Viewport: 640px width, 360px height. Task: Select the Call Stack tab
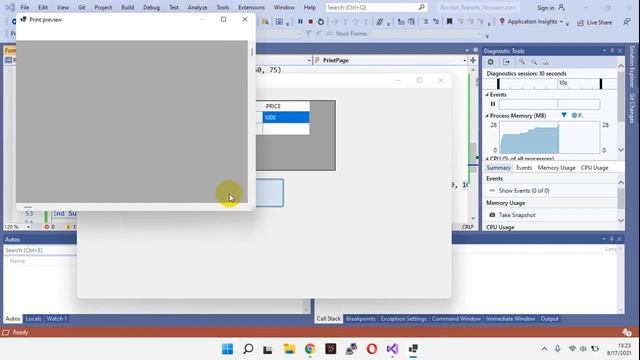328,319
